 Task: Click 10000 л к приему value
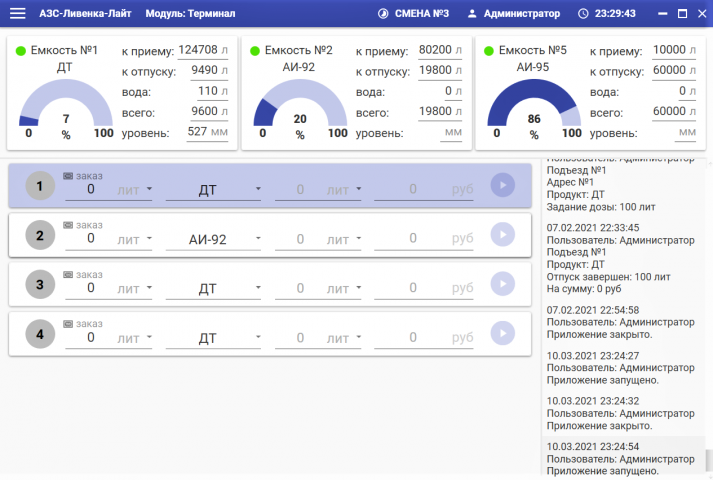pyautogui.click(x=674, y=50)
